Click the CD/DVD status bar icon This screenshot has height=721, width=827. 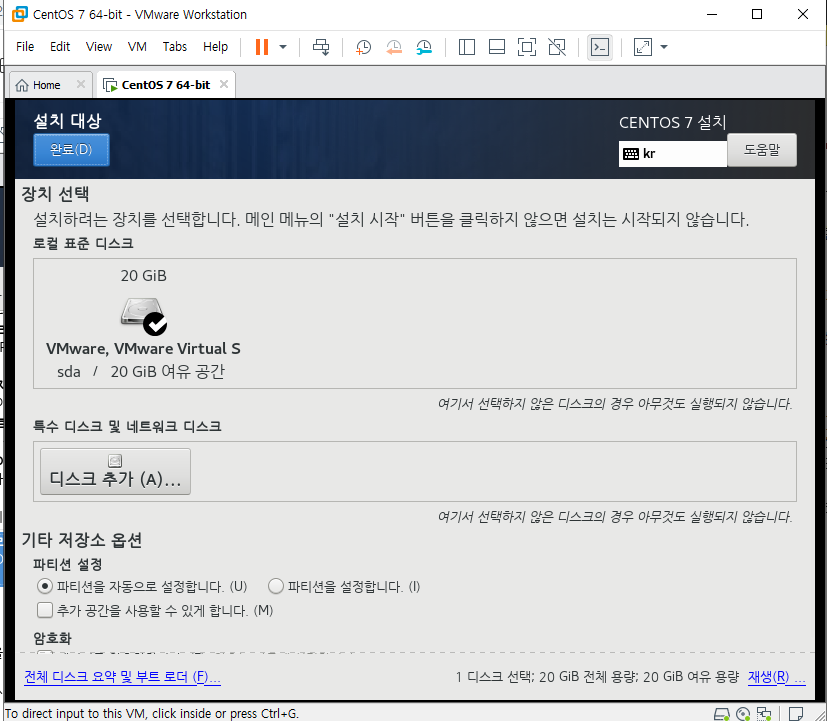pos(743,715)
